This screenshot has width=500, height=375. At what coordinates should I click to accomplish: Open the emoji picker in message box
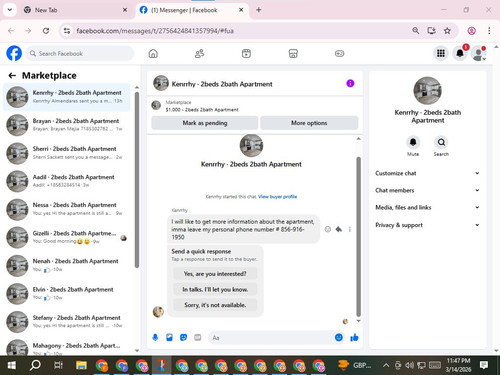[339, 337]
